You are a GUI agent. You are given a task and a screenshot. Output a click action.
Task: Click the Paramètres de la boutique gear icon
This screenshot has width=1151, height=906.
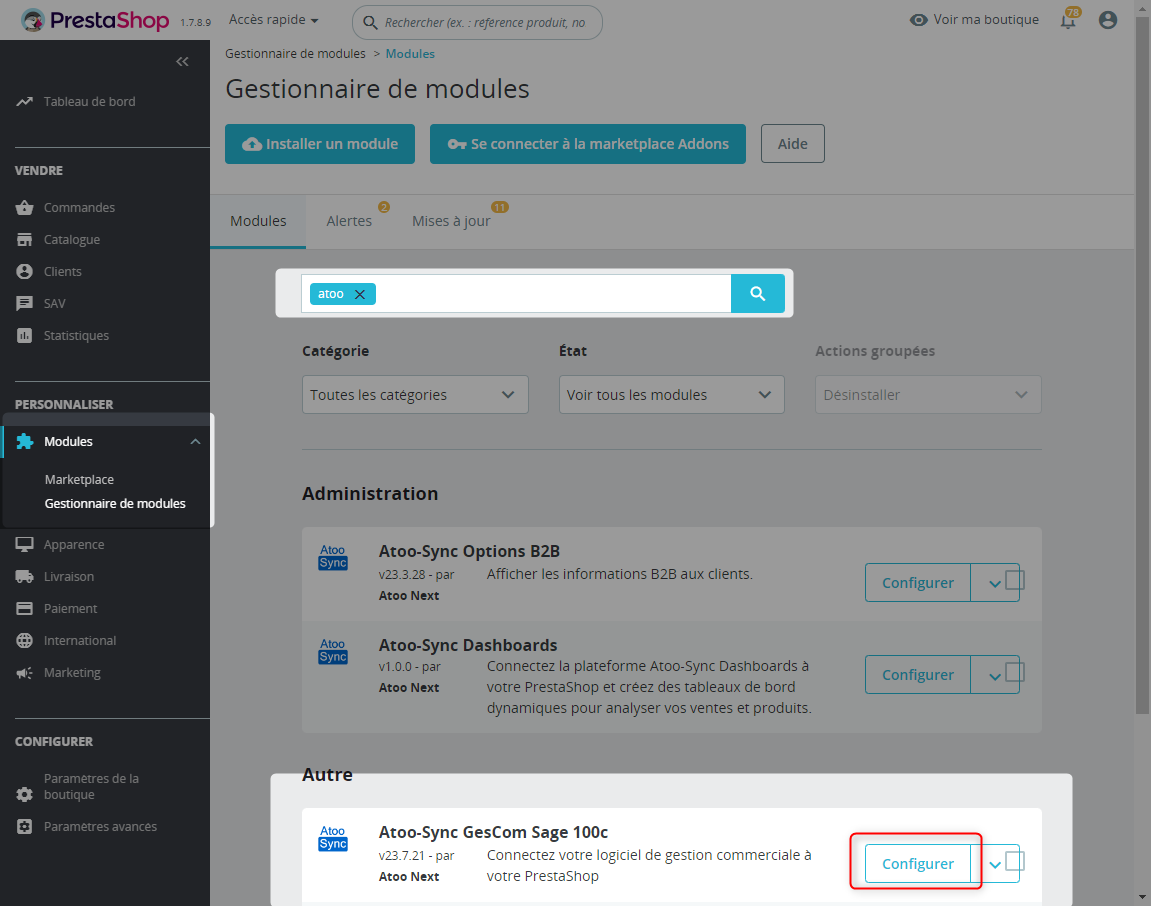point(24,794)
